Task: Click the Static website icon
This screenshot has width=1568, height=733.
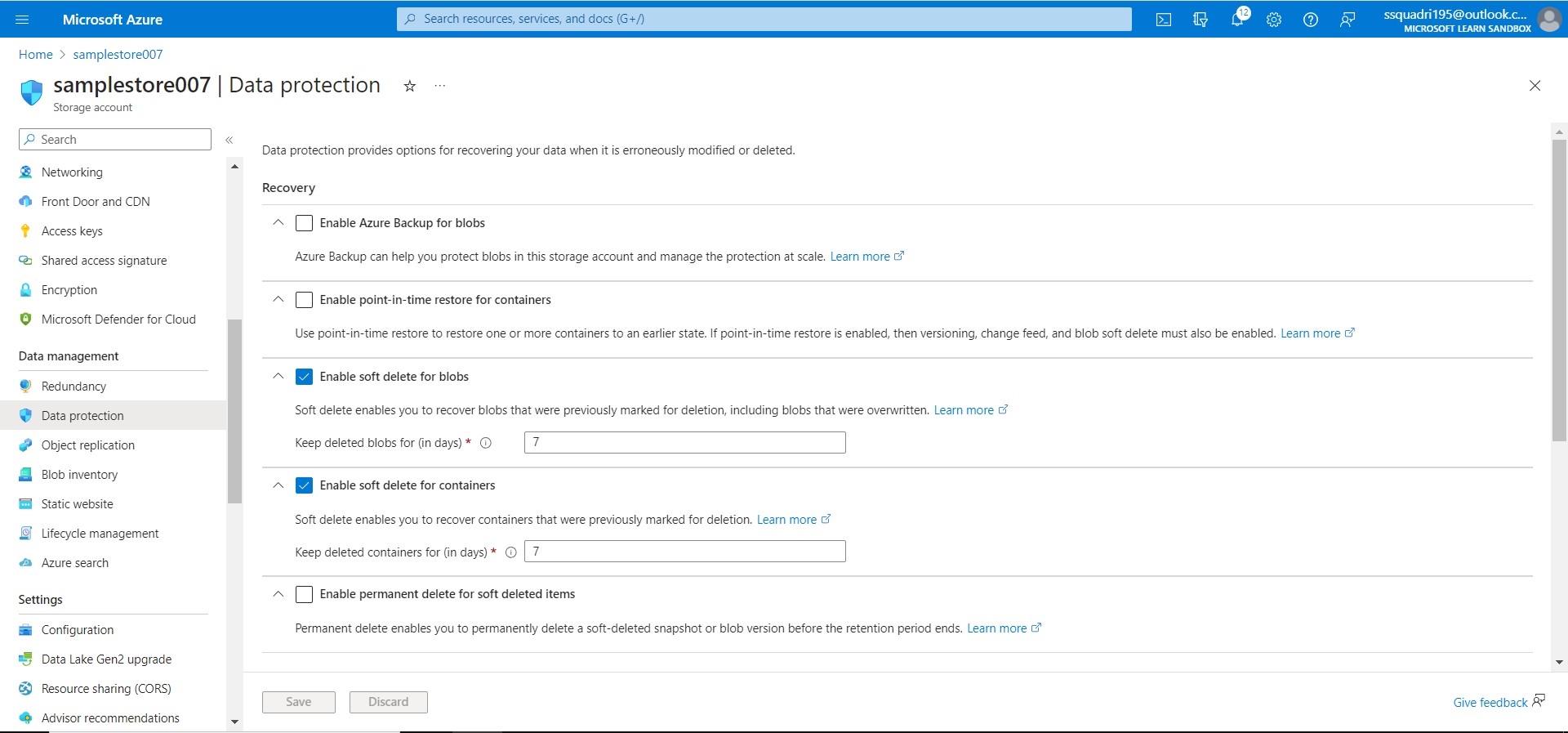Action: point(25,504)
